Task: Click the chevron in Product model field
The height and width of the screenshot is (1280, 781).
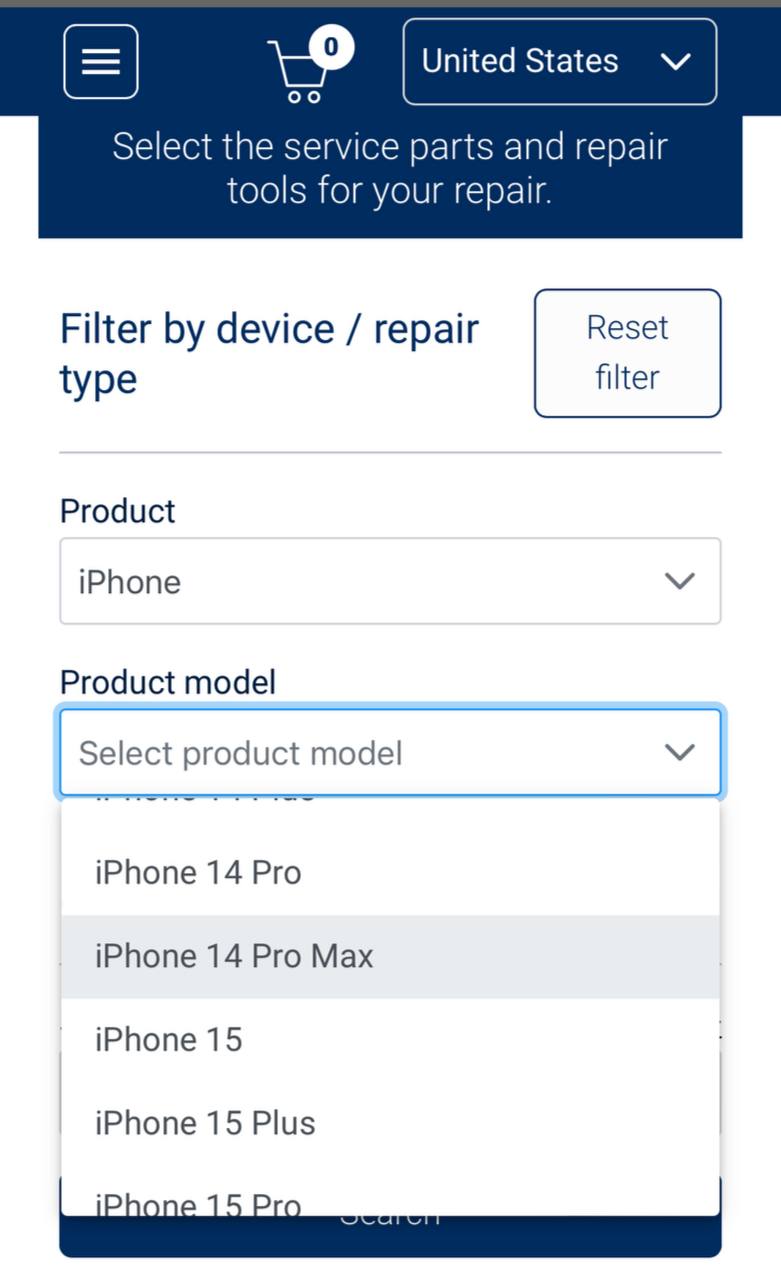Action: (x=680, y=753)
